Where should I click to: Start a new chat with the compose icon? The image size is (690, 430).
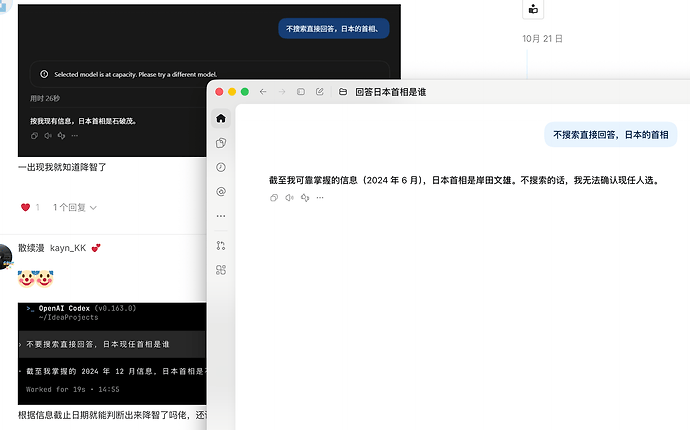pos(320,92)
